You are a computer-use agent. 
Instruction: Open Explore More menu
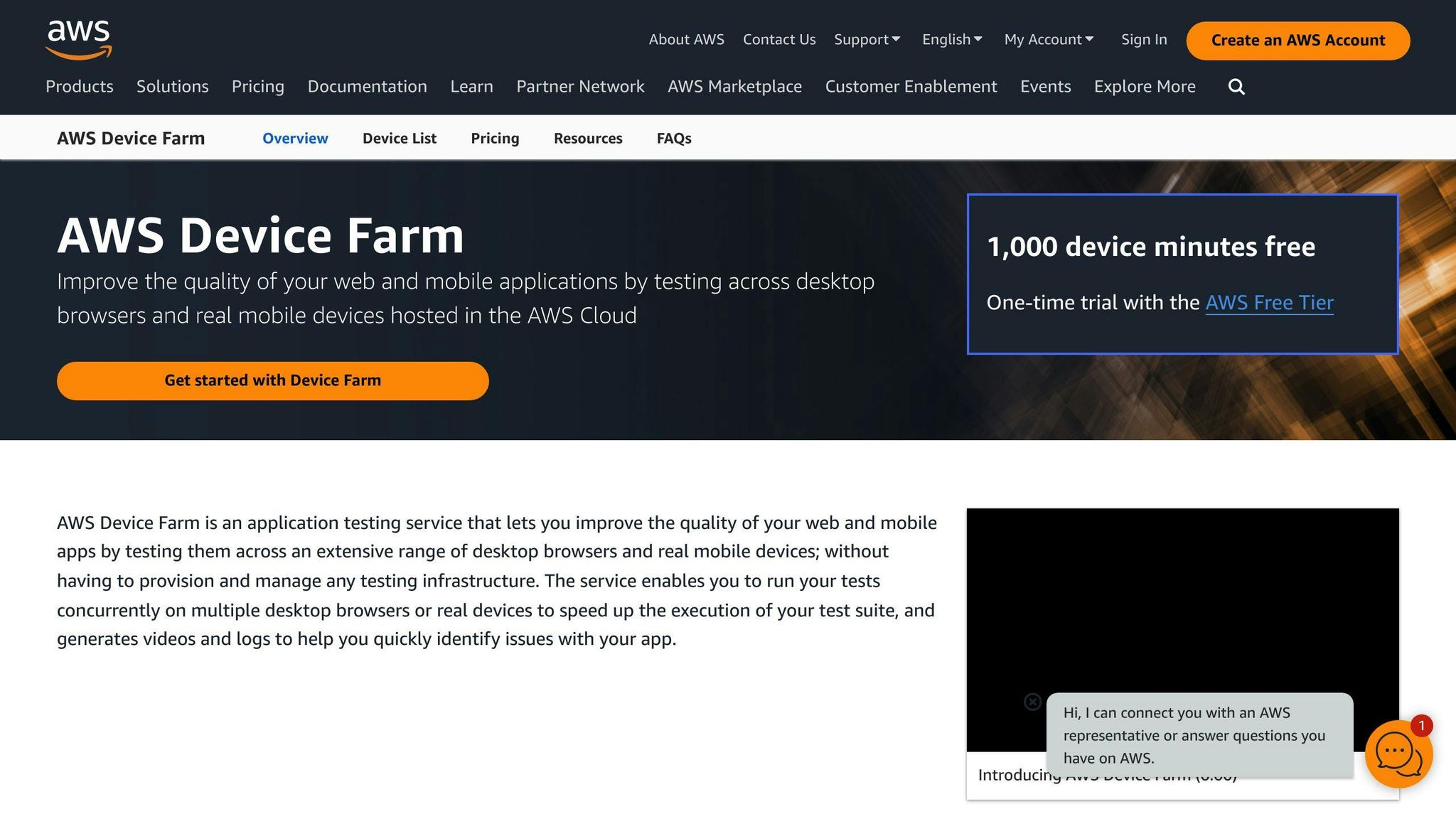1145,87
